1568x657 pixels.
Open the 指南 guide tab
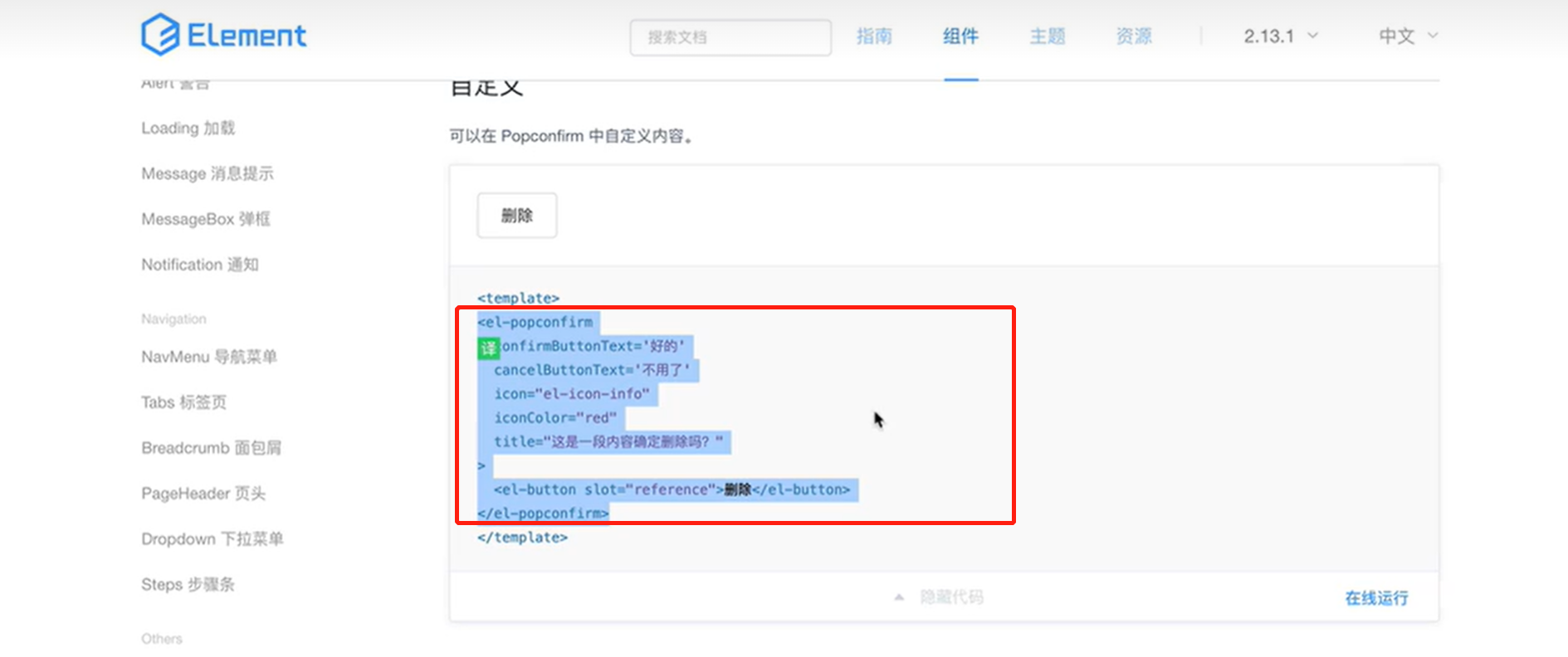pyautogui.click(x=874, y=36)
